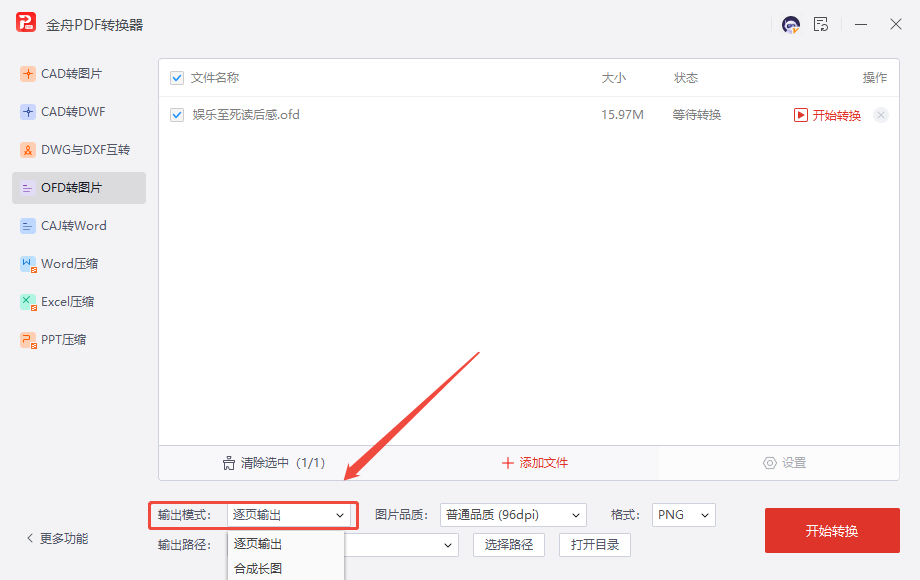The height and width of the screenshot is (580, 920).
Task: Click the trash icon next to 清除选中
Action: [229, 463]
